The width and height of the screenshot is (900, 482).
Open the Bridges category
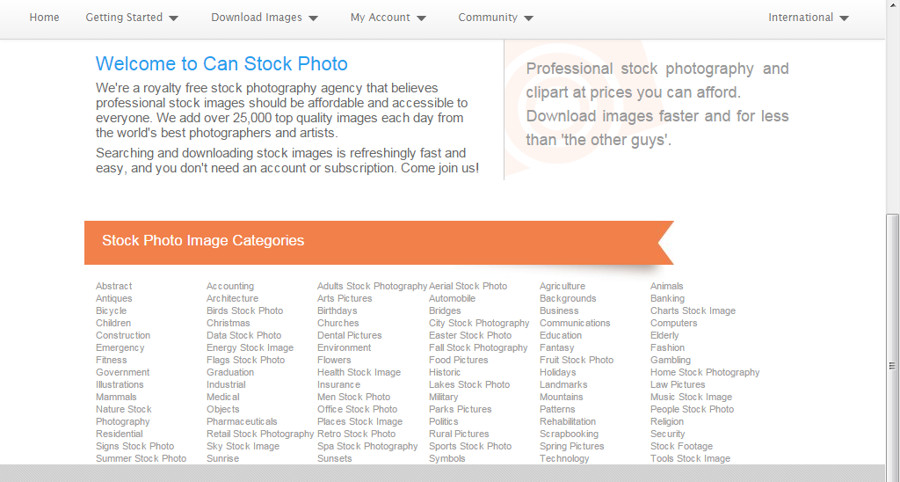tap(444, 310)
